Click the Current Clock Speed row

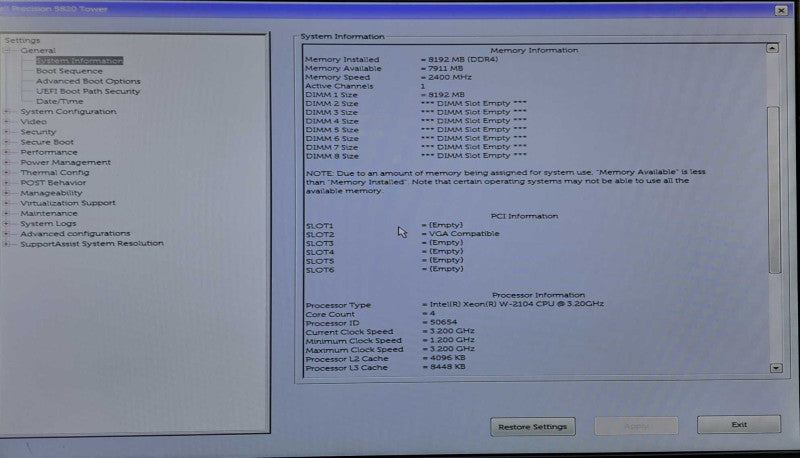tap(390, 332)
